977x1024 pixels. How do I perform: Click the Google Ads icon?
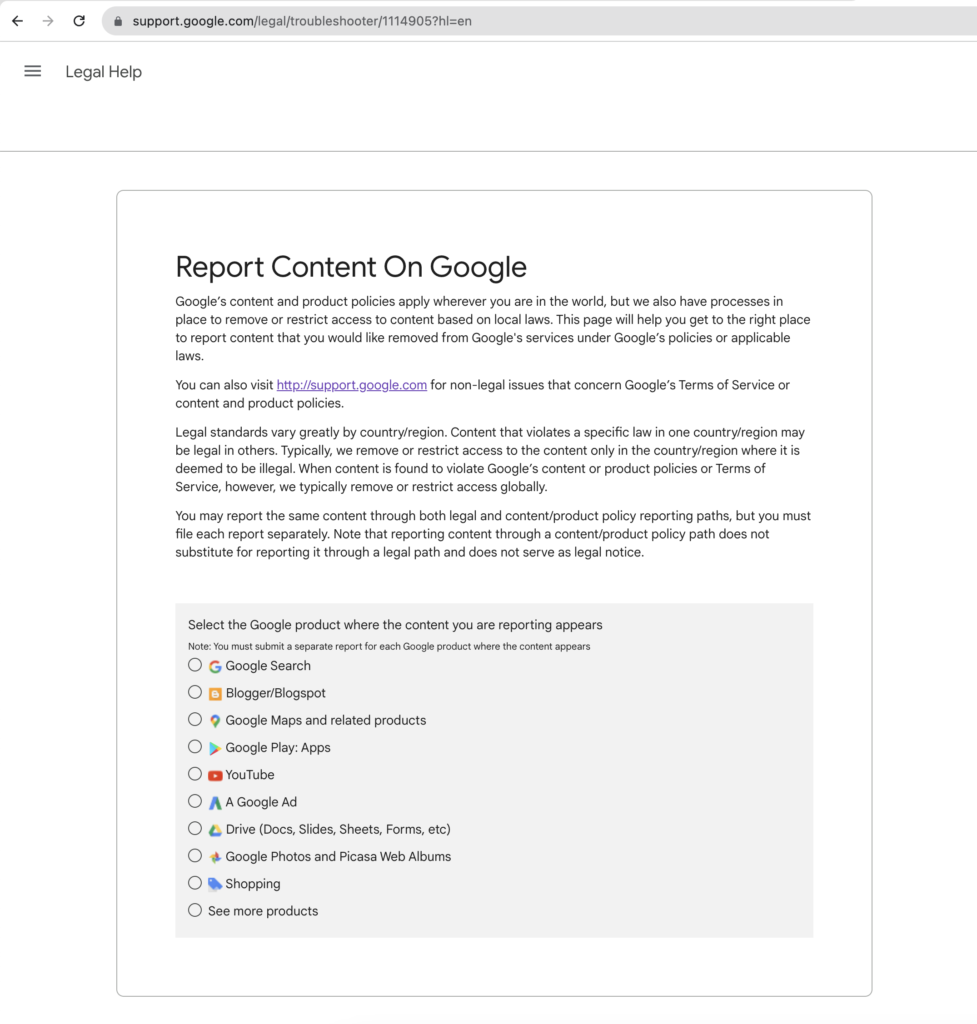click(x=215, y=803)
